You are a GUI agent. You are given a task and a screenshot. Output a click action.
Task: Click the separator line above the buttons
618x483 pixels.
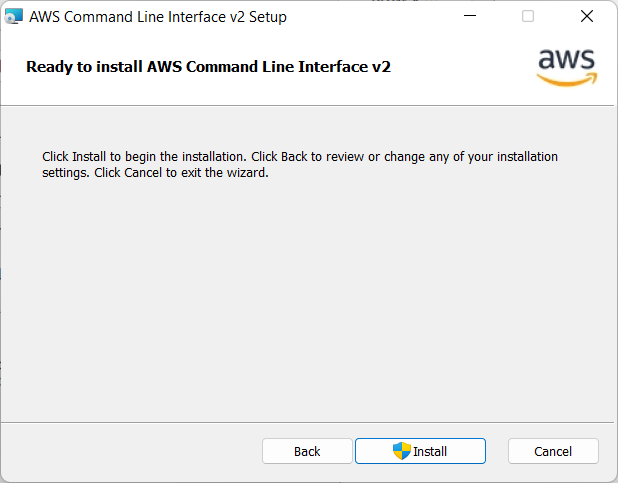tap(300, 421)
